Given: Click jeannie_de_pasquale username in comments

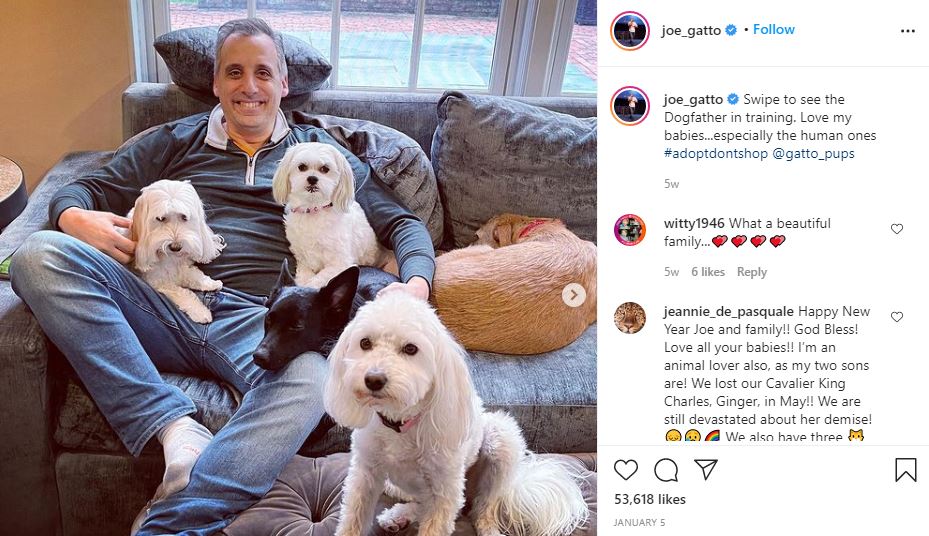Looking at the screenshot, I should (x=729, y=312).
